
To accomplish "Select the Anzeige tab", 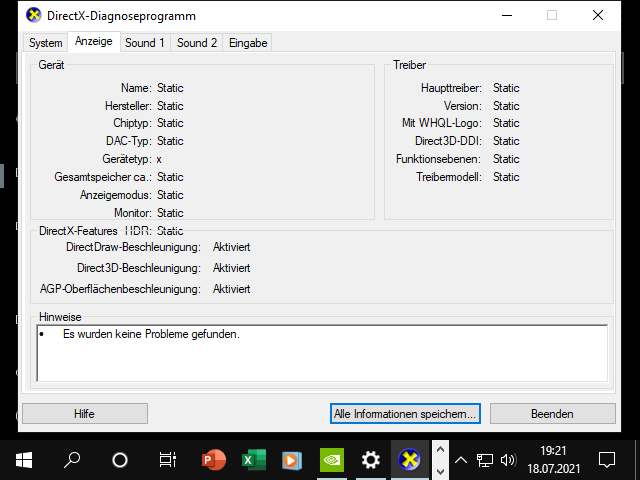I will pos(93,41).
